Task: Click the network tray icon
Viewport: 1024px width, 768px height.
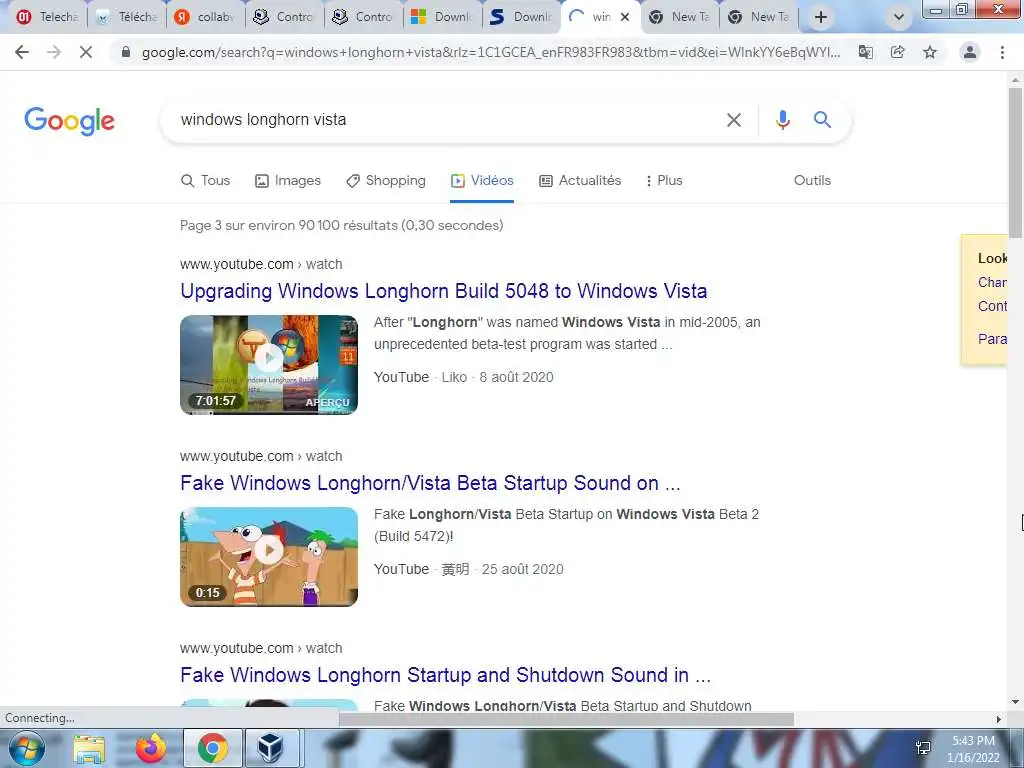Action: point(923,748)
